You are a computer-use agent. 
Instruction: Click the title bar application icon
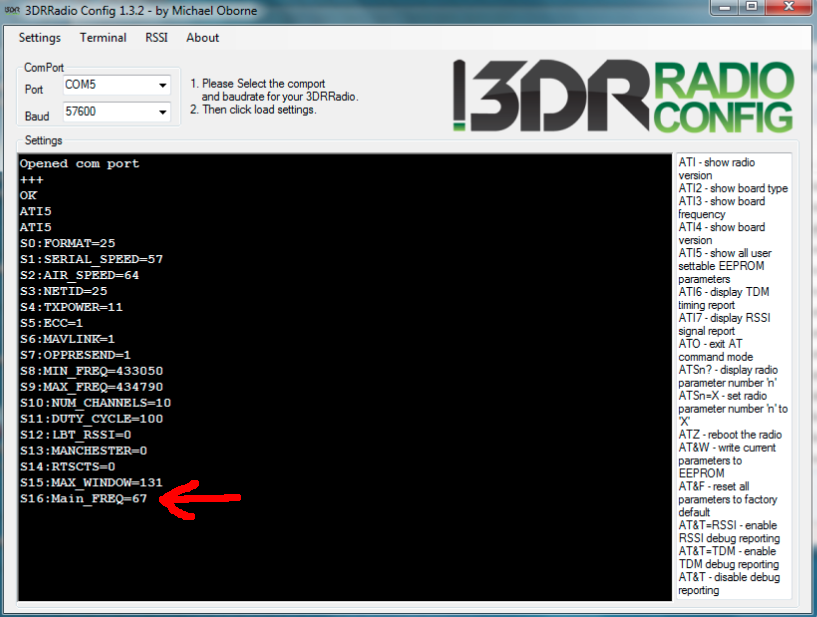11,10
